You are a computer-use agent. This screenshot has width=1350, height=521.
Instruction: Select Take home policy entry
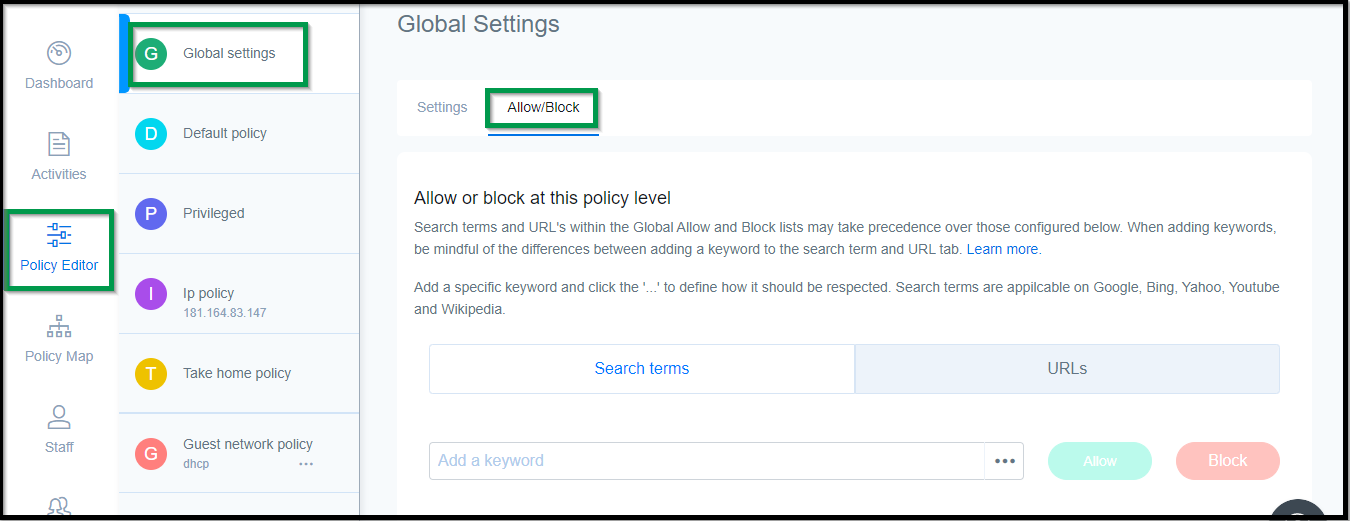(x=239, y=374)
